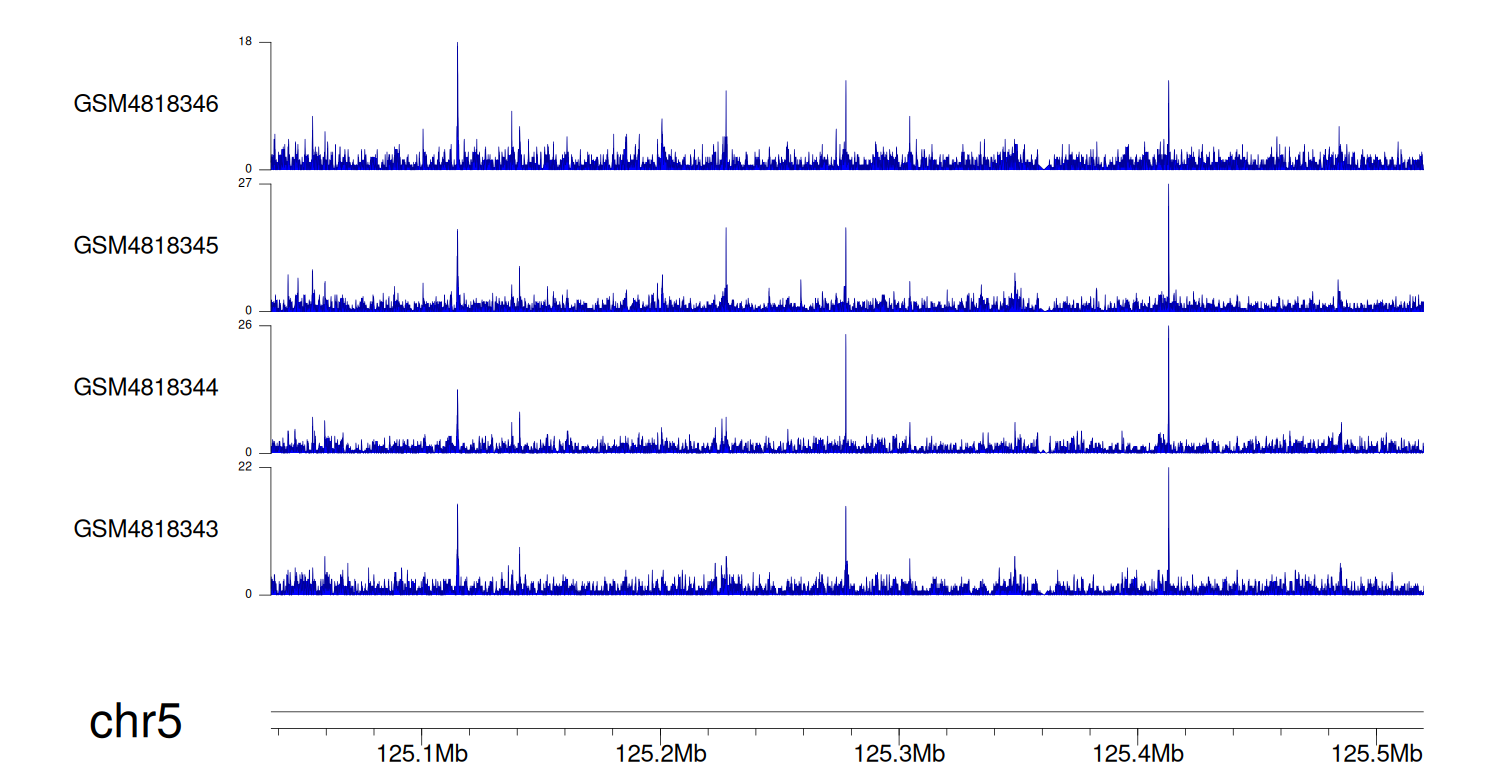Click the horizontal chromosome line above the axis
Screen dimensions: 1500x780
(846, 712)
